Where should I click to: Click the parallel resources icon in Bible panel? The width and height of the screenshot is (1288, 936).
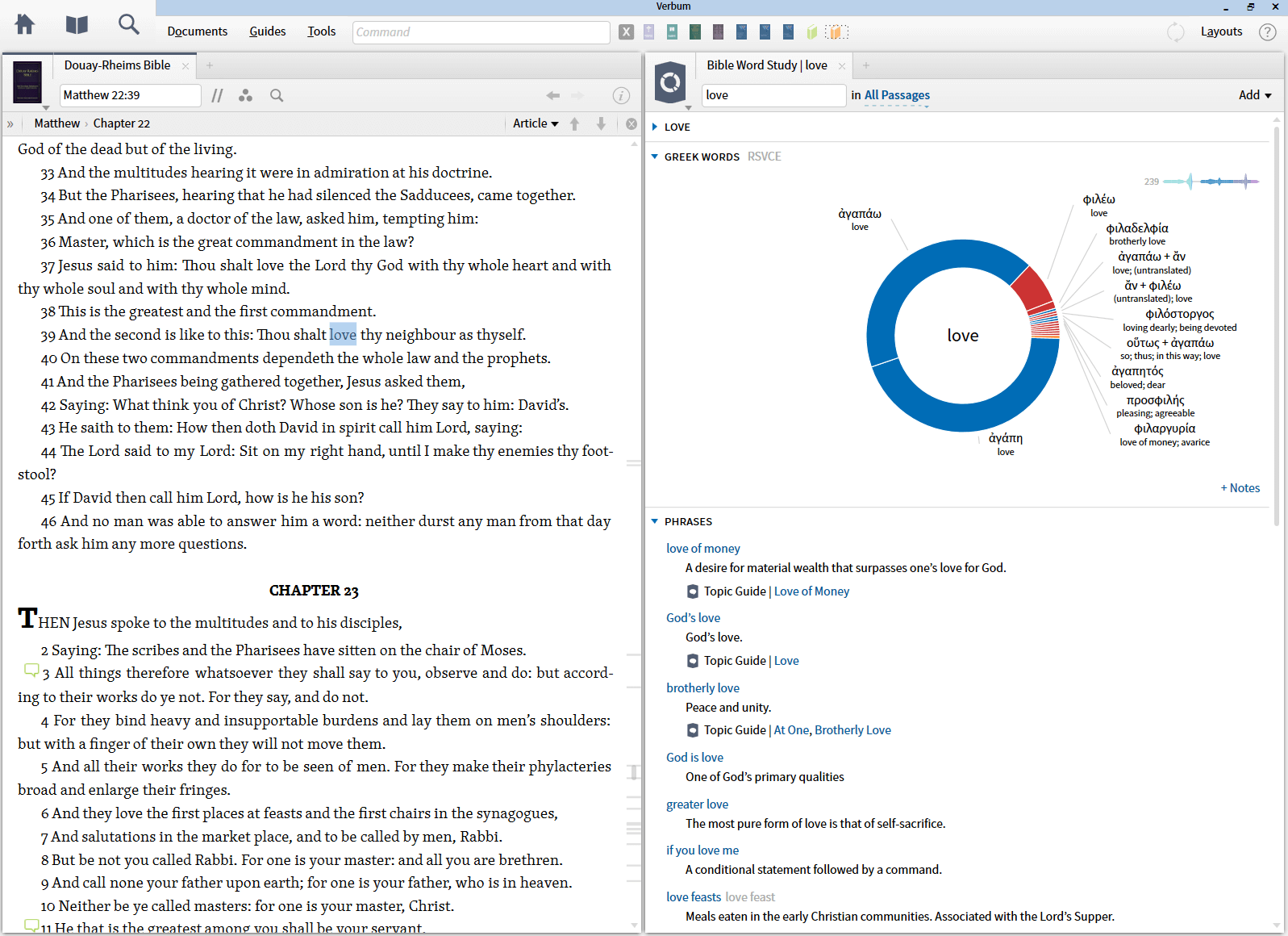[x=217, y=96]
